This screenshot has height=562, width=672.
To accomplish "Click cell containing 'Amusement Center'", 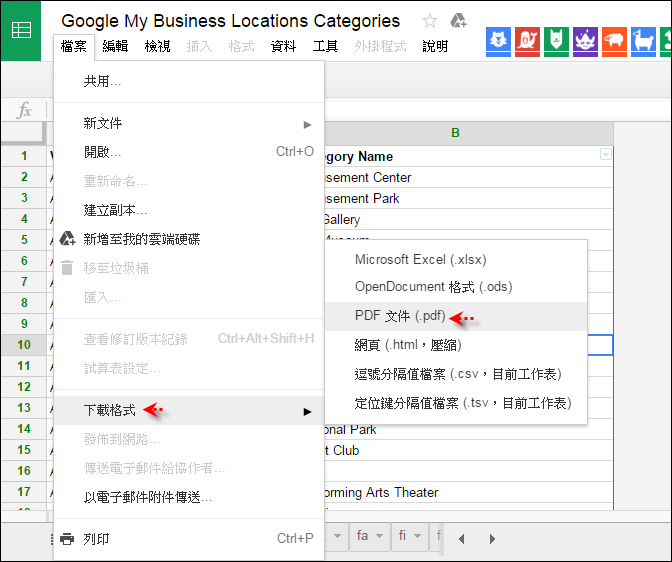I will (469, 177).
